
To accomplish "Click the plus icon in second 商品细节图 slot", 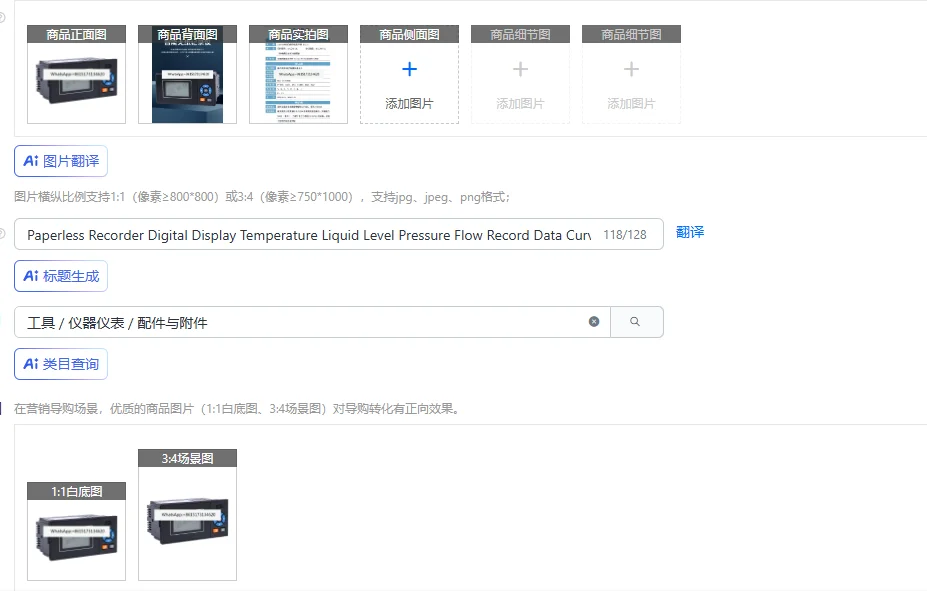I will pos(630,69).
